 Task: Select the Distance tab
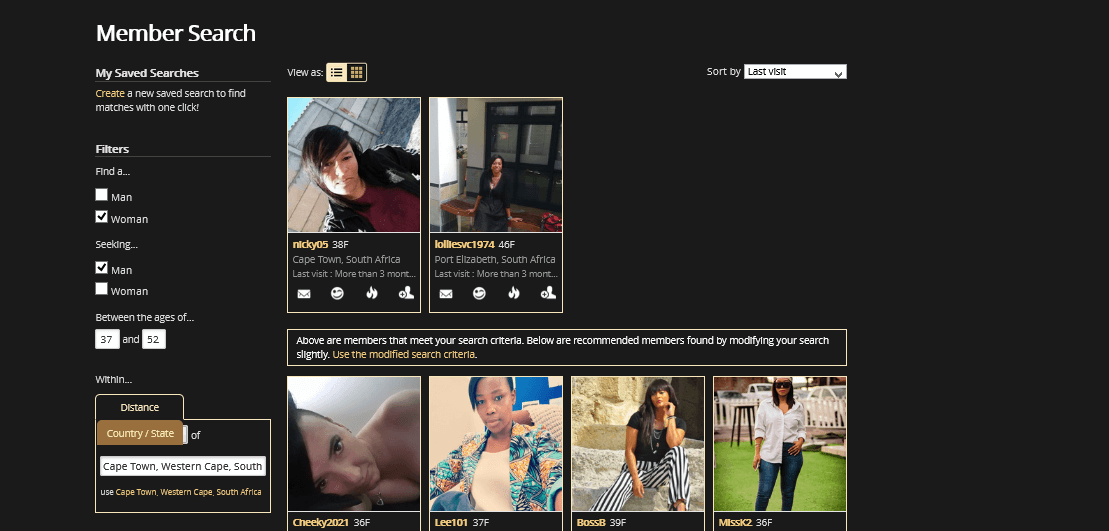139,407
